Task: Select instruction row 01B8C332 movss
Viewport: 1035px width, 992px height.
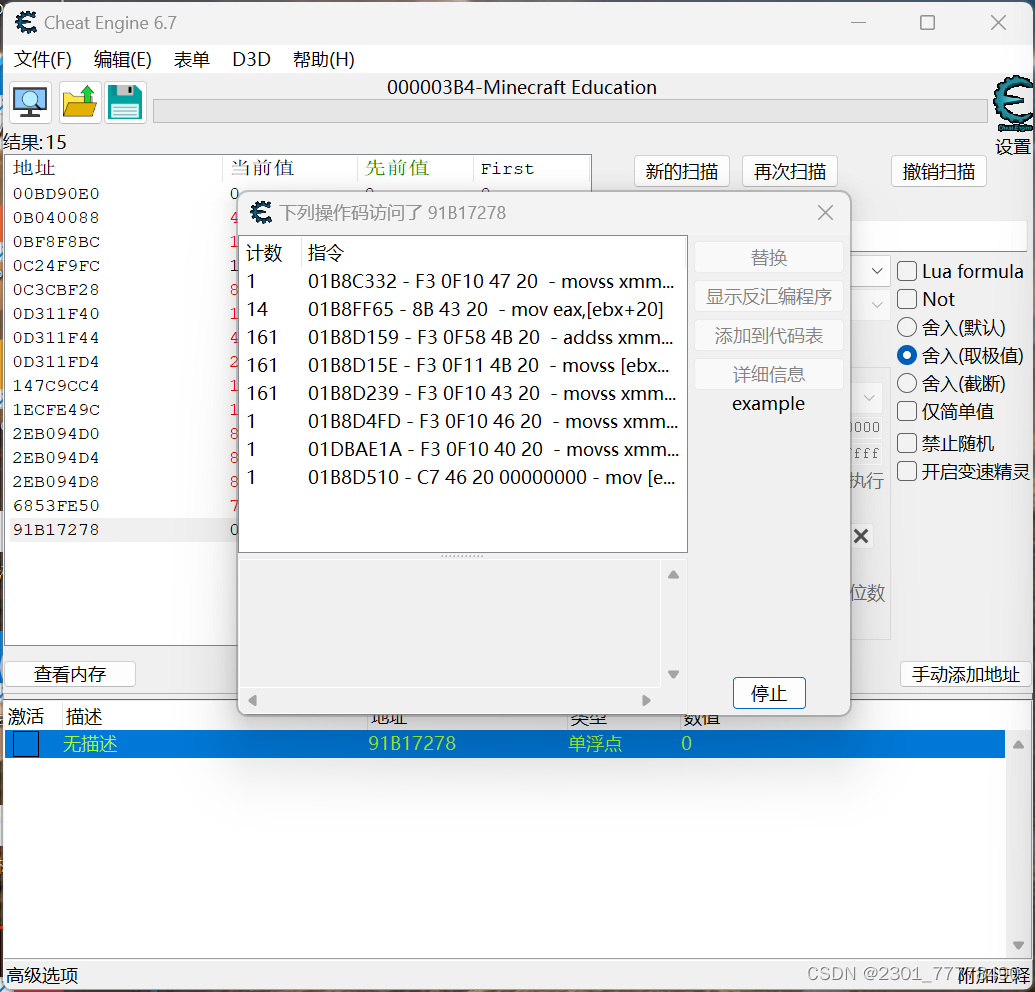Action: click(462, 281)
